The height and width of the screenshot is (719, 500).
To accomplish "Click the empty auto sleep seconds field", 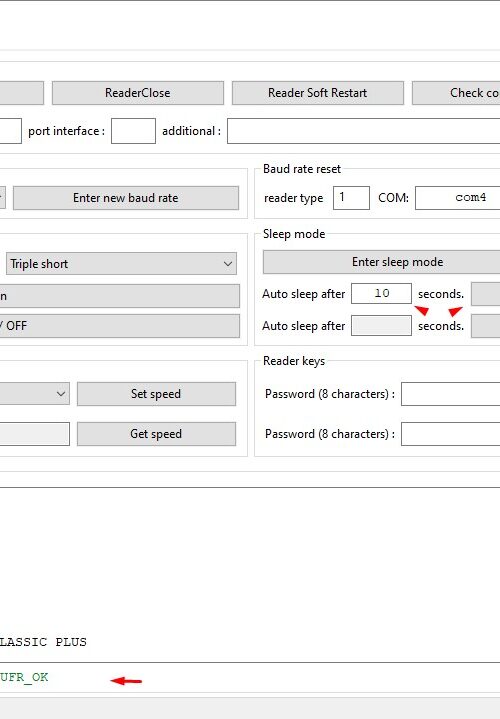I will tap(381, 326).
